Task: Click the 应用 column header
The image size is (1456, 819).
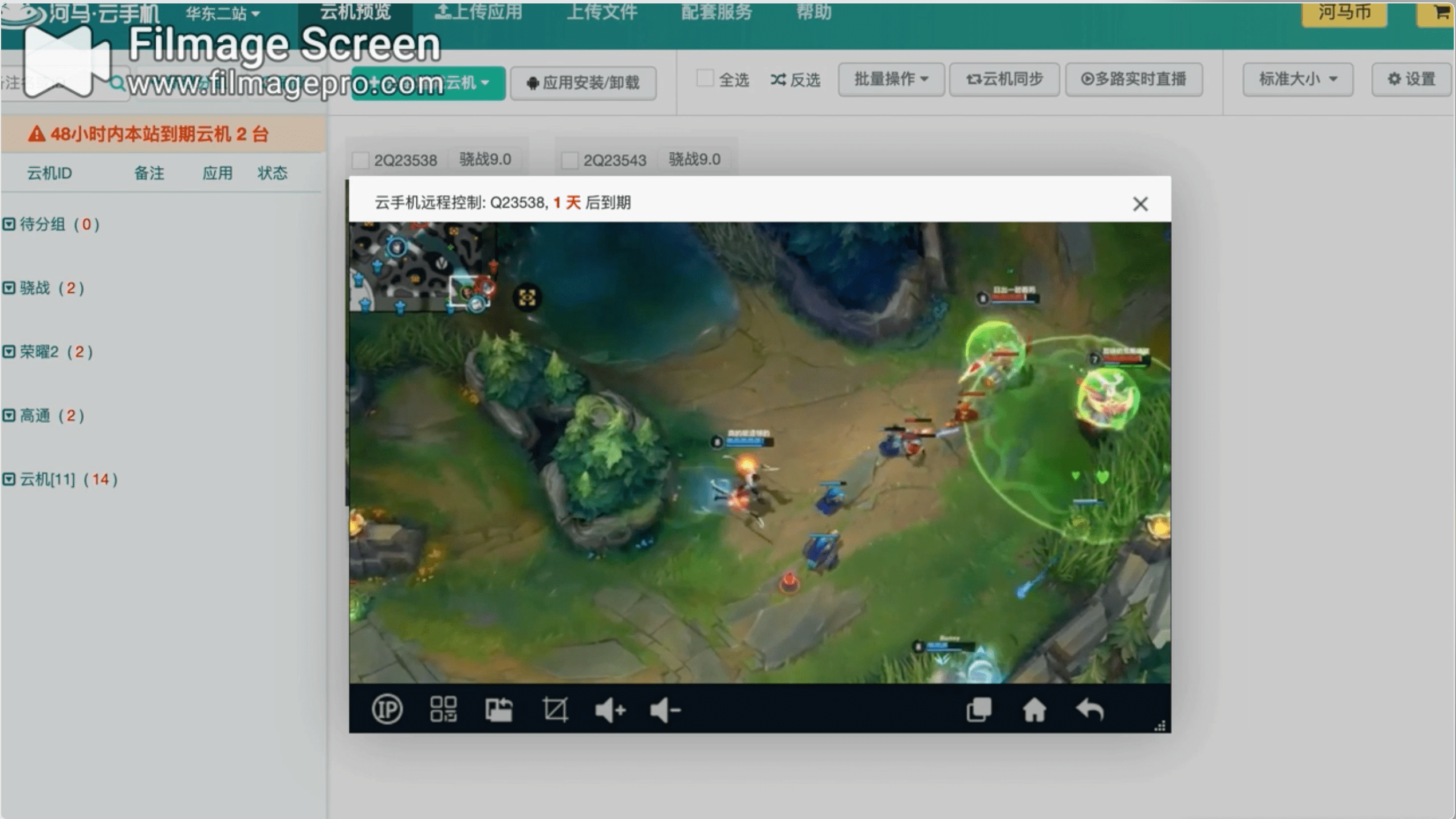Action: click(x=218, y=173)
